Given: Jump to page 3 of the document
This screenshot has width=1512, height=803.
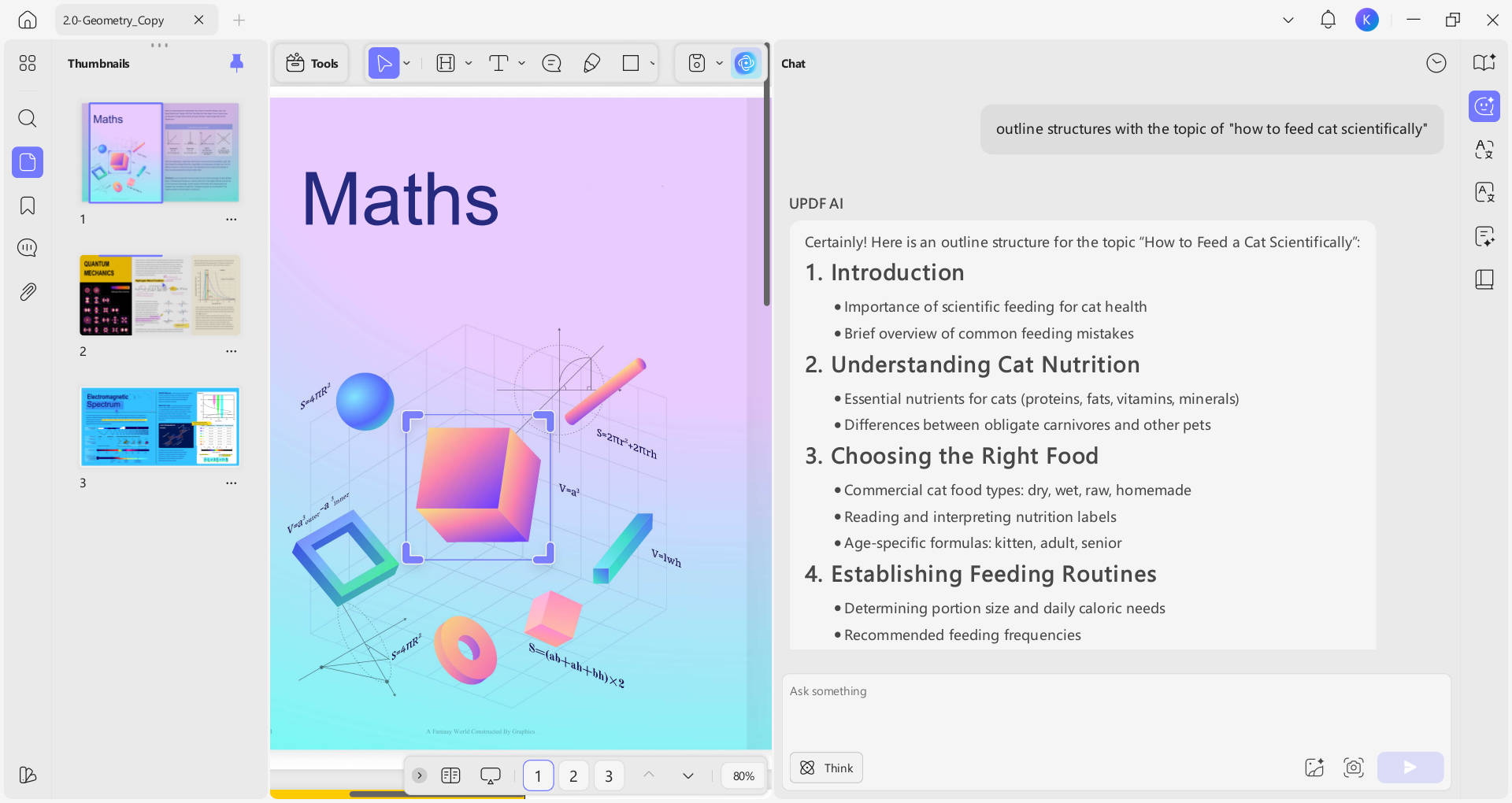Looking at the screenshot, I should (609, 775).
